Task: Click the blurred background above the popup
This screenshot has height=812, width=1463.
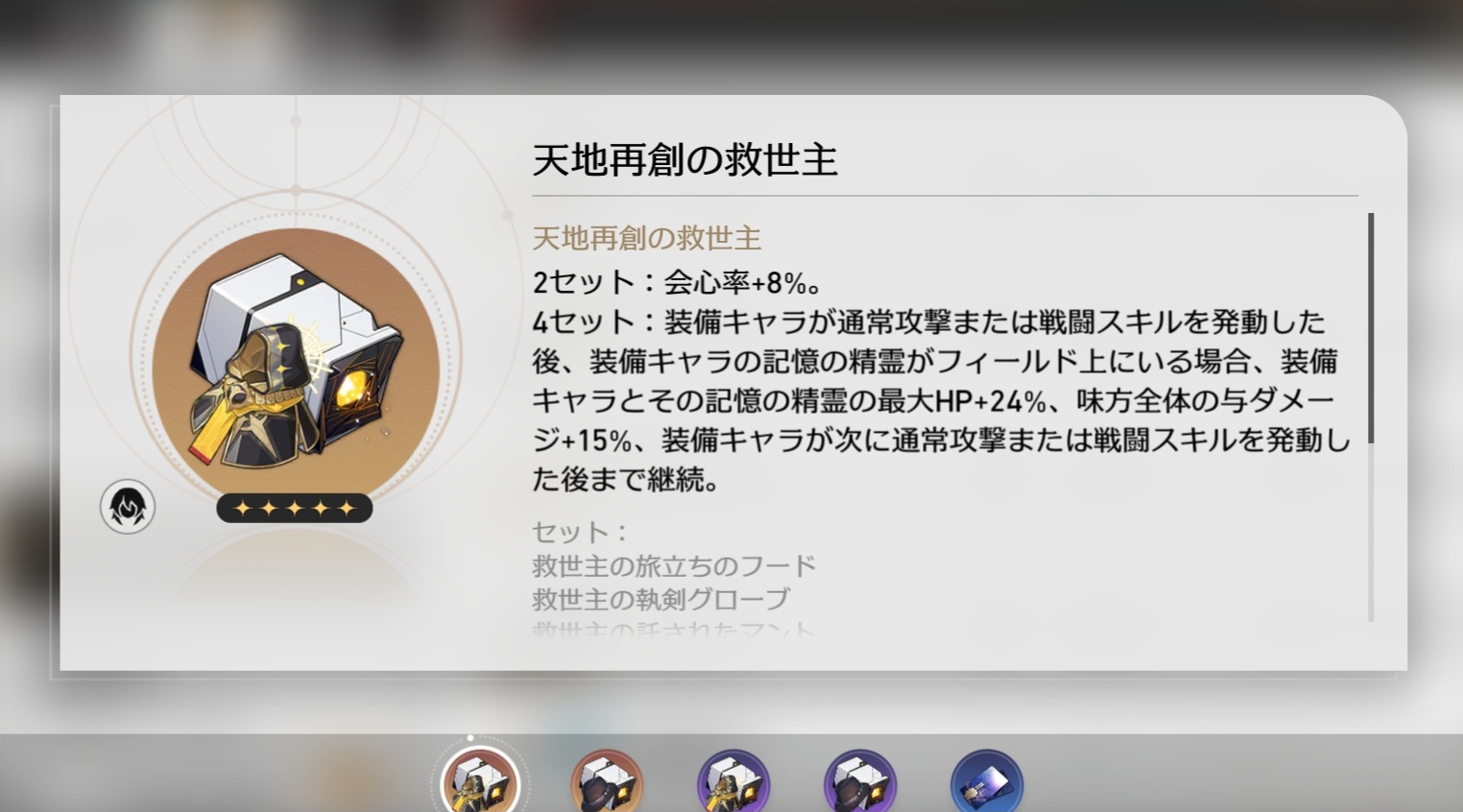Action: [731, 43]
